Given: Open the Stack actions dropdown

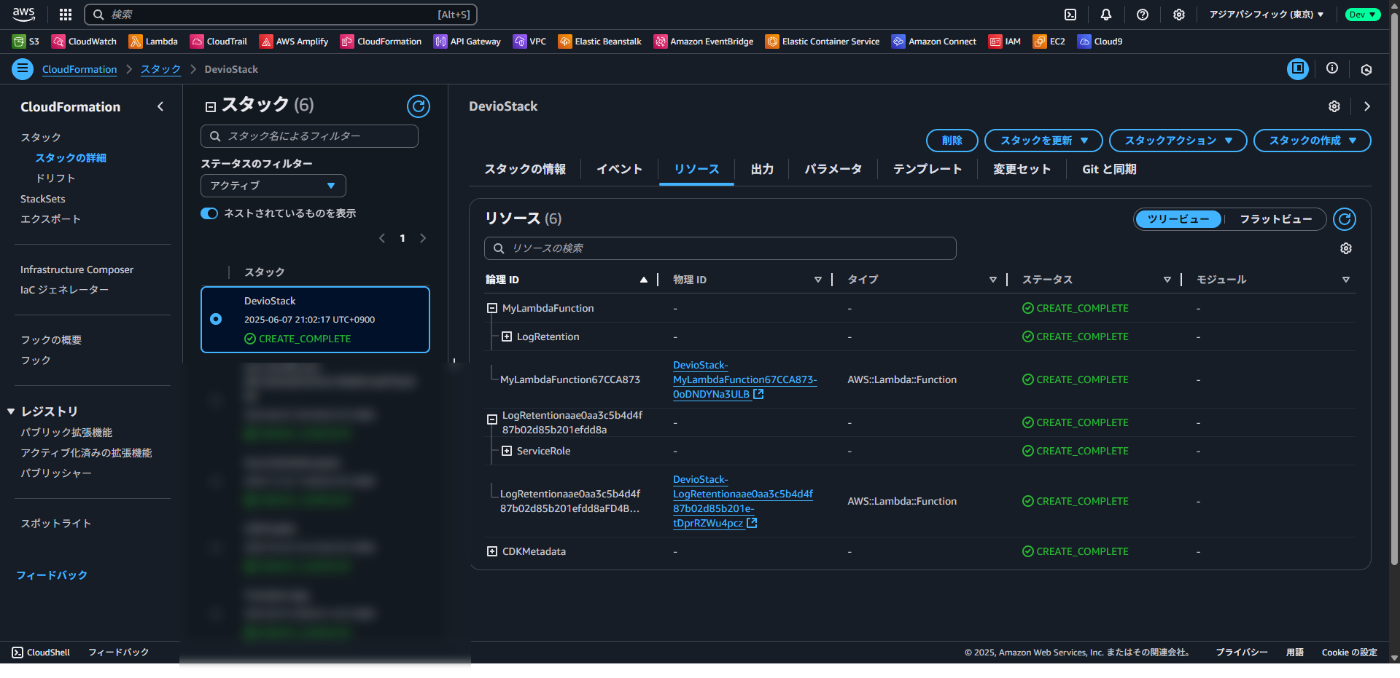Looking at the screenshot, I should [1178, 140].
